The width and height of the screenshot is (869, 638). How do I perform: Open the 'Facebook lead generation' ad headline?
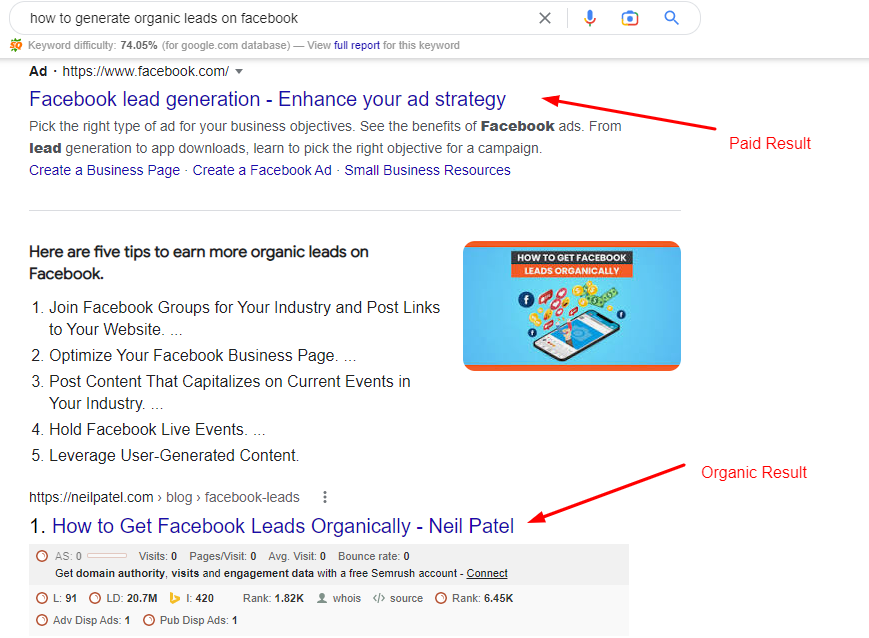tap(267, 99)
